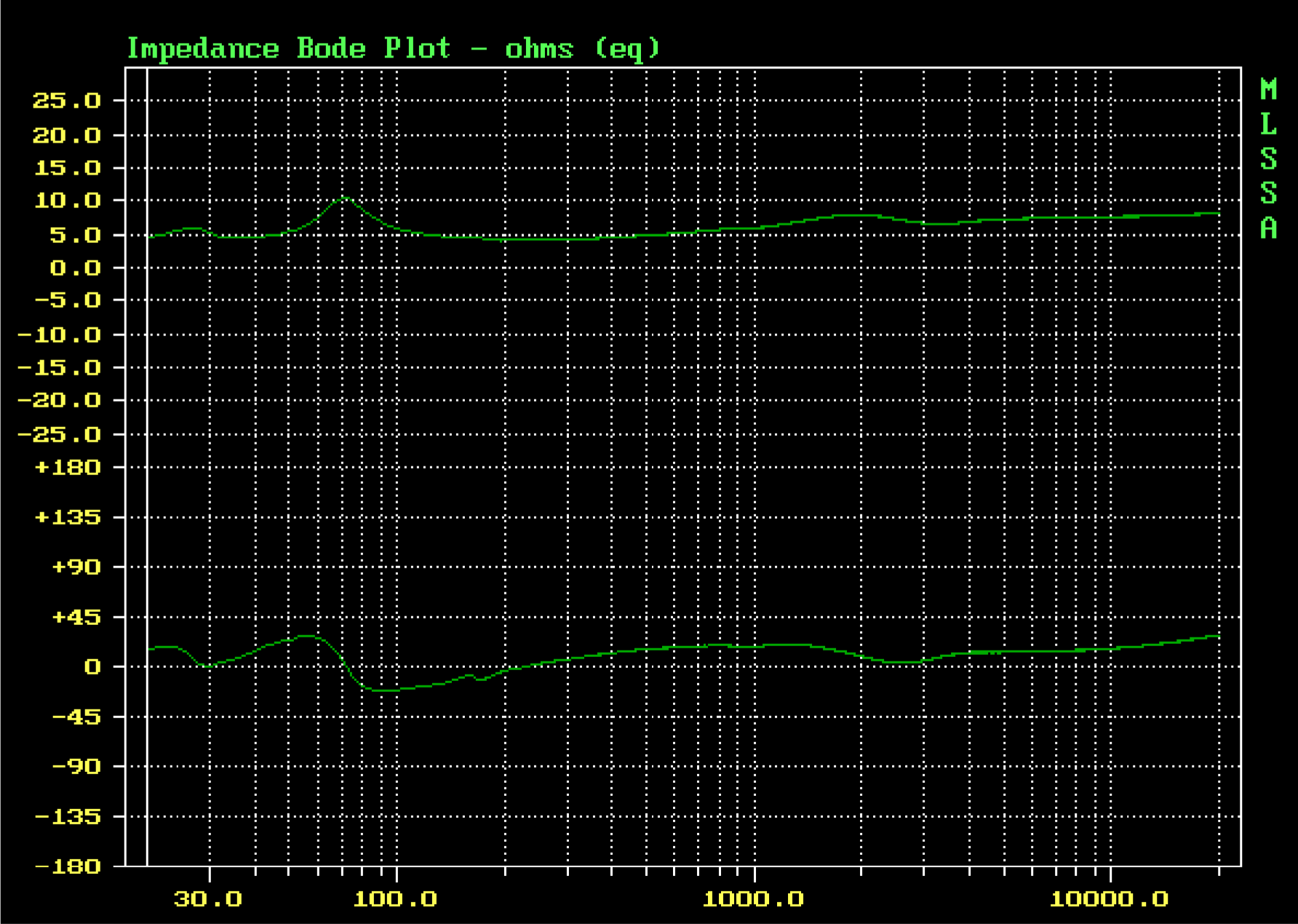This screenshot has width=1298, height=924.
Task: Select the 100.0 frequency axis label
Action: [x=395, y=899]
